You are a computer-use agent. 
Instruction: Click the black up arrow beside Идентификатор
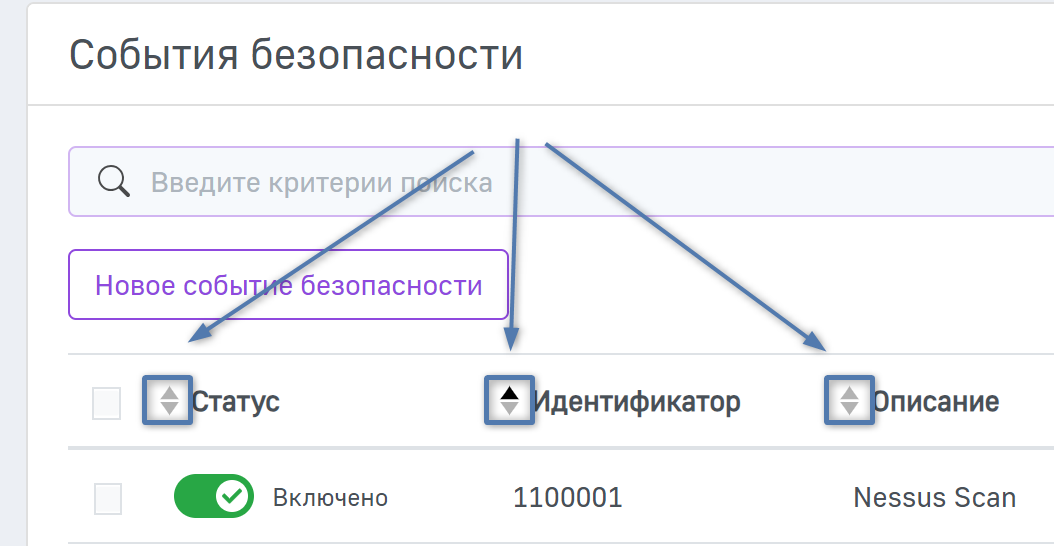click(510, 393)
